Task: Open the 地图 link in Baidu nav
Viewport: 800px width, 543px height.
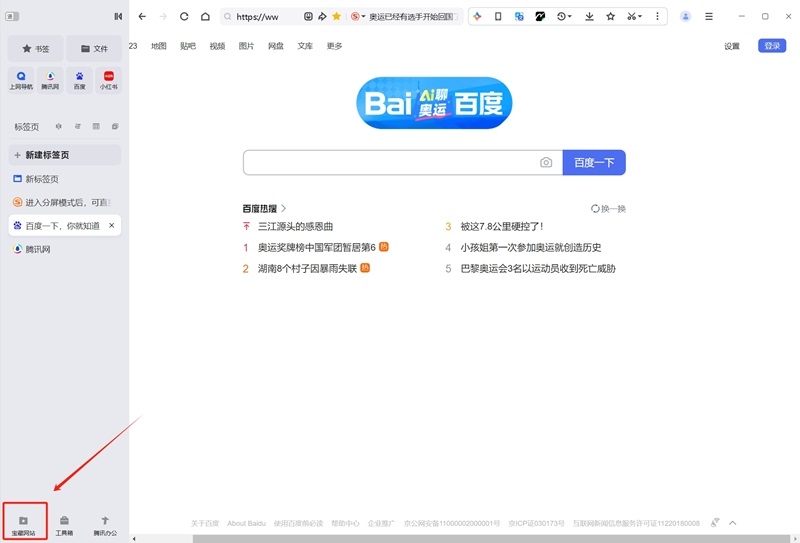Action: [159, 46]
